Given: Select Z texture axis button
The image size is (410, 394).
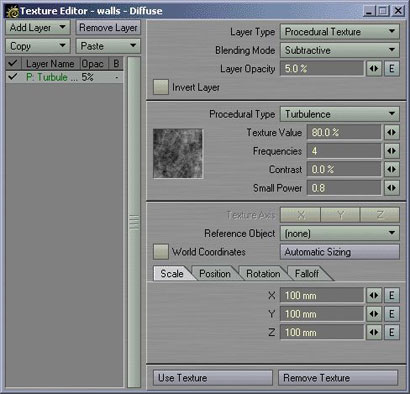Looking at the screenshot, I should pos(380,215).
